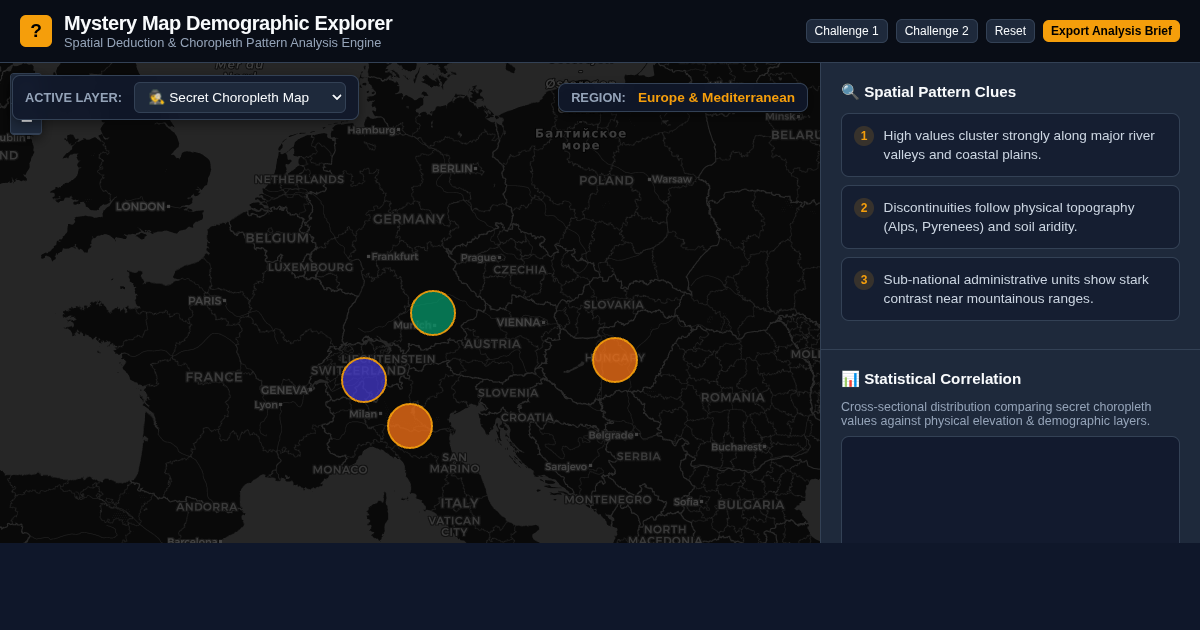The height and width of the screenshot is (630, 1200).
Task: Export the Analysis Brief
Action: (1111, 31)
